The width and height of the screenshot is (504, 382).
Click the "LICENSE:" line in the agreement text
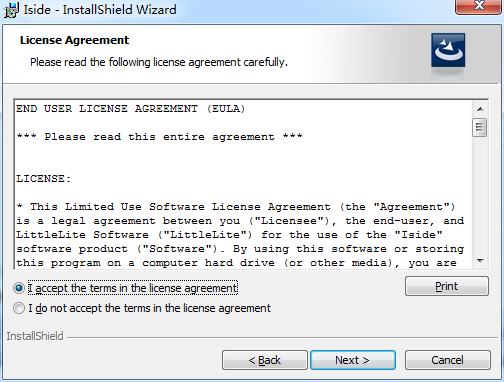44,179
